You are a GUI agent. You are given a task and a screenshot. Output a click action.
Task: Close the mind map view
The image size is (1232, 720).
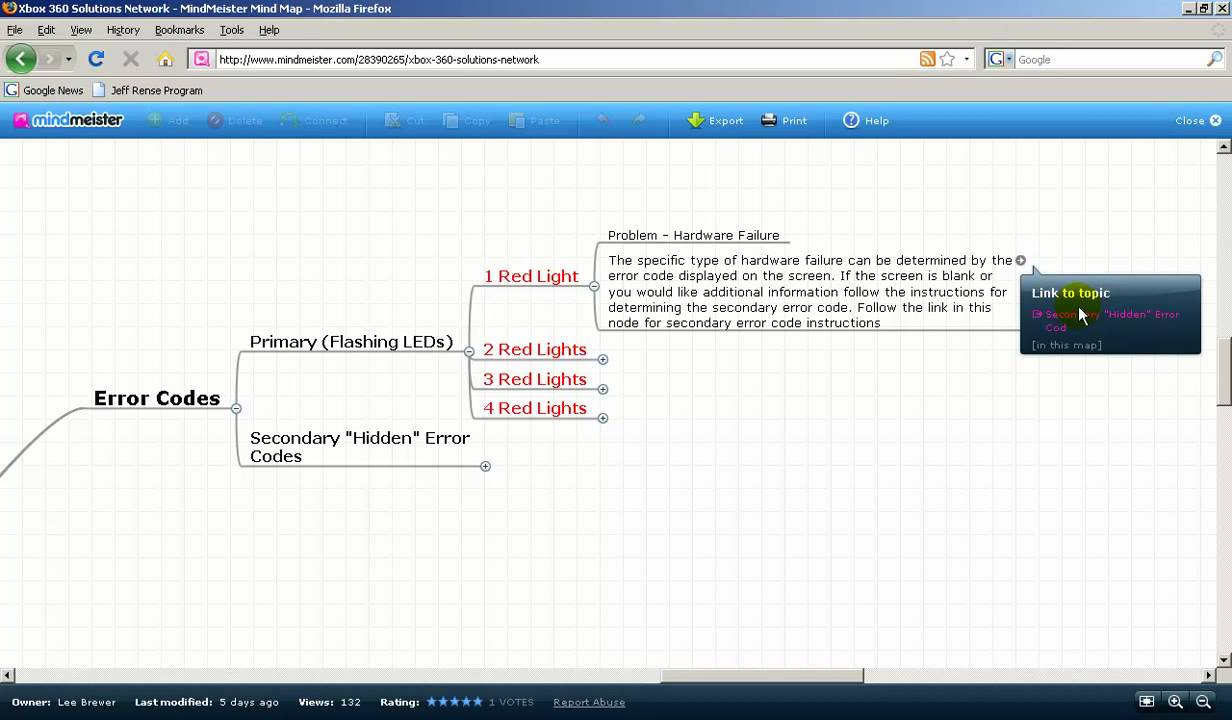pos(1198,120)
